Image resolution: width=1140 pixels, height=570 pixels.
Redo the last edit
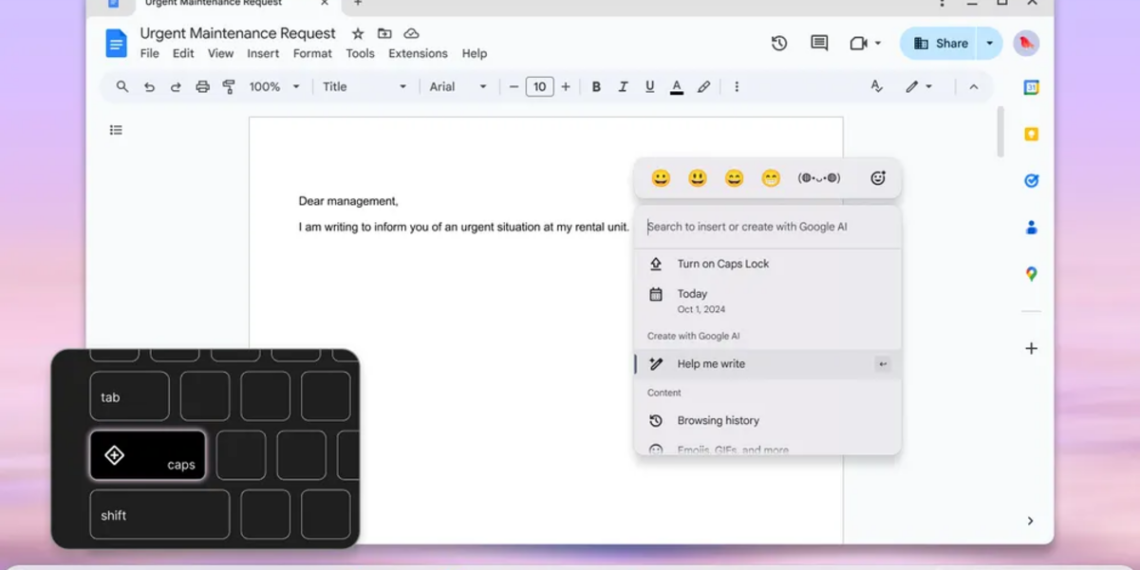point(175,87)
